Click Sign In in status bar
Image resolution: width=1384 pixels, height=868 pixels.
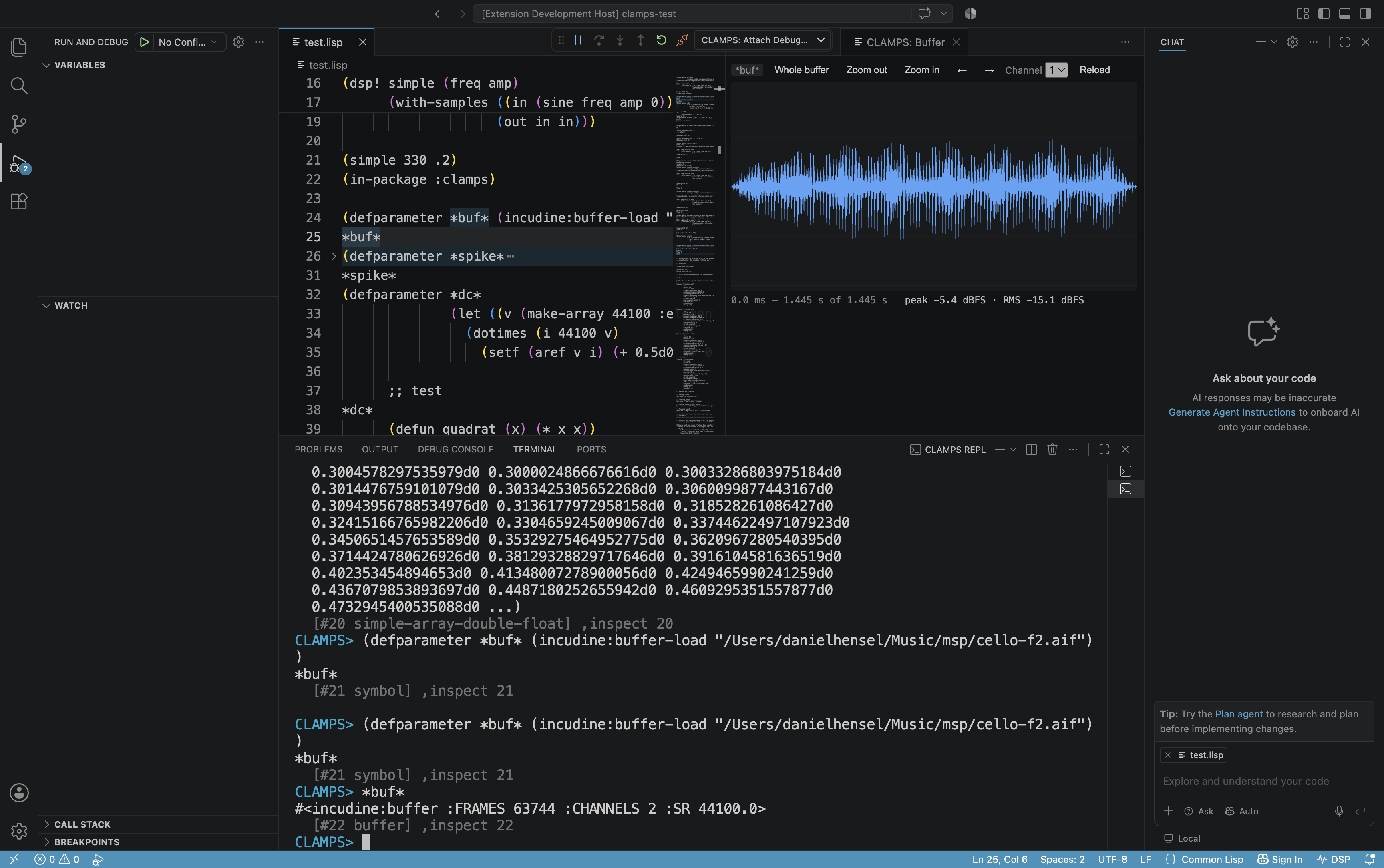pos(1279,859)
